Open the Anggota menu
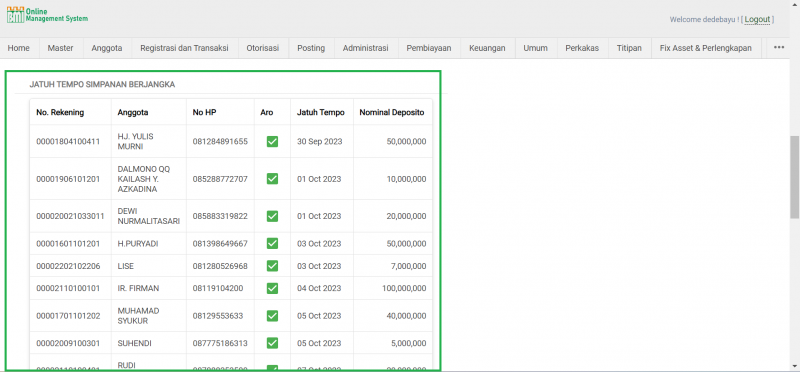 point(107,48)
